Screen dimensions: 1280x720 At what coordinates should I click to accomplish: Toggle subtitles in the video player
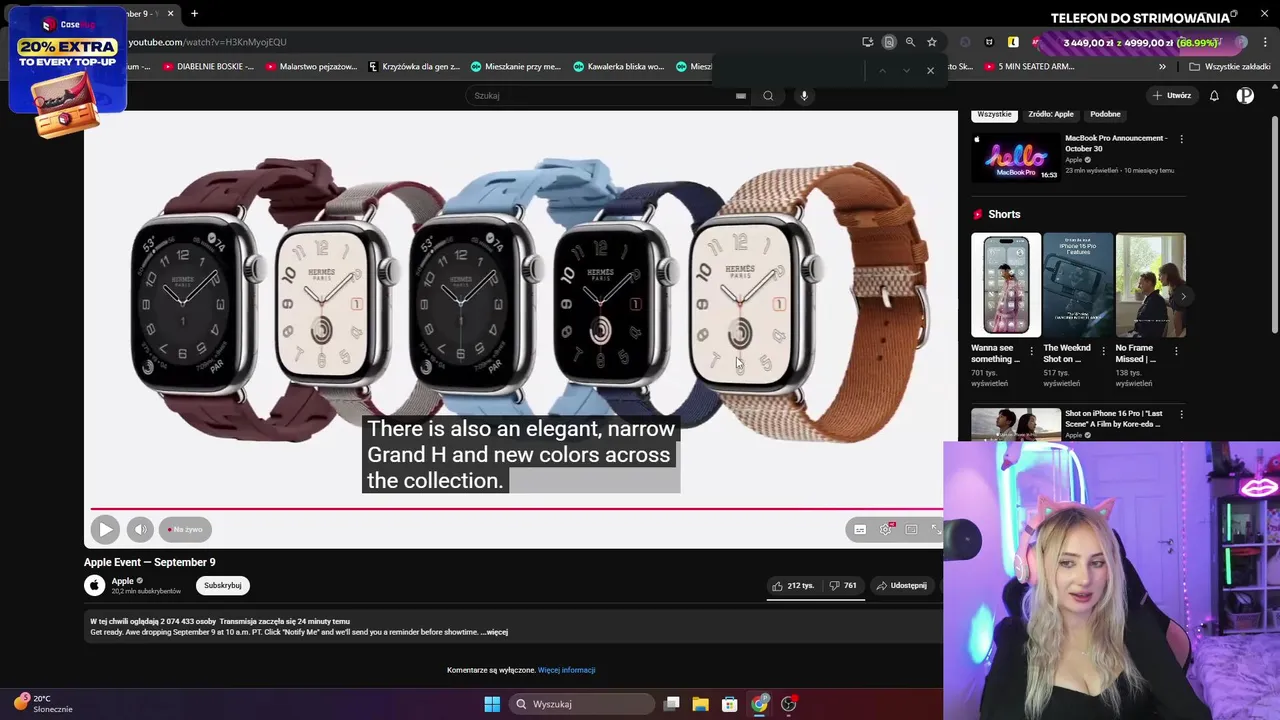click(x=860, y=529)
